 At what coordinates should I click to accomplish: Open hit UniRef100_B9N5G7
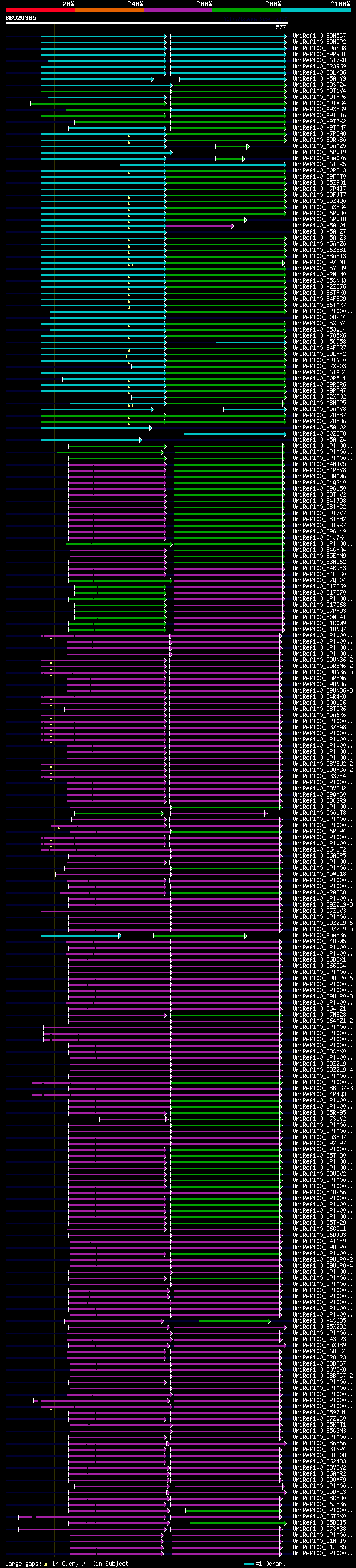319,36
